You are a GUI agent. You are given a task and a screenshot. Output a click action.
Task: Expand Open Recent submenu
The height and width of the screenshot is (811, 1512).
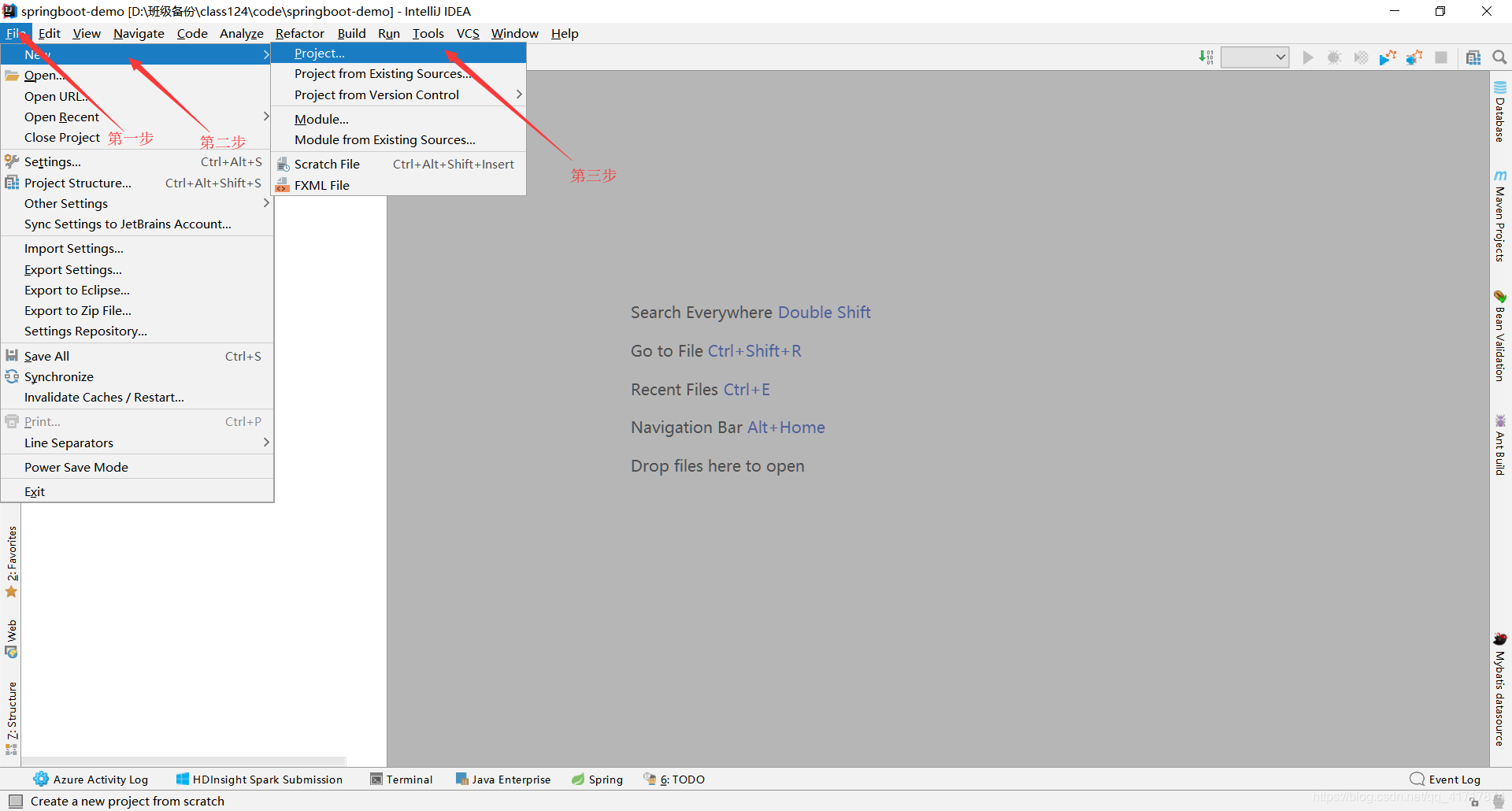point(266,117)
